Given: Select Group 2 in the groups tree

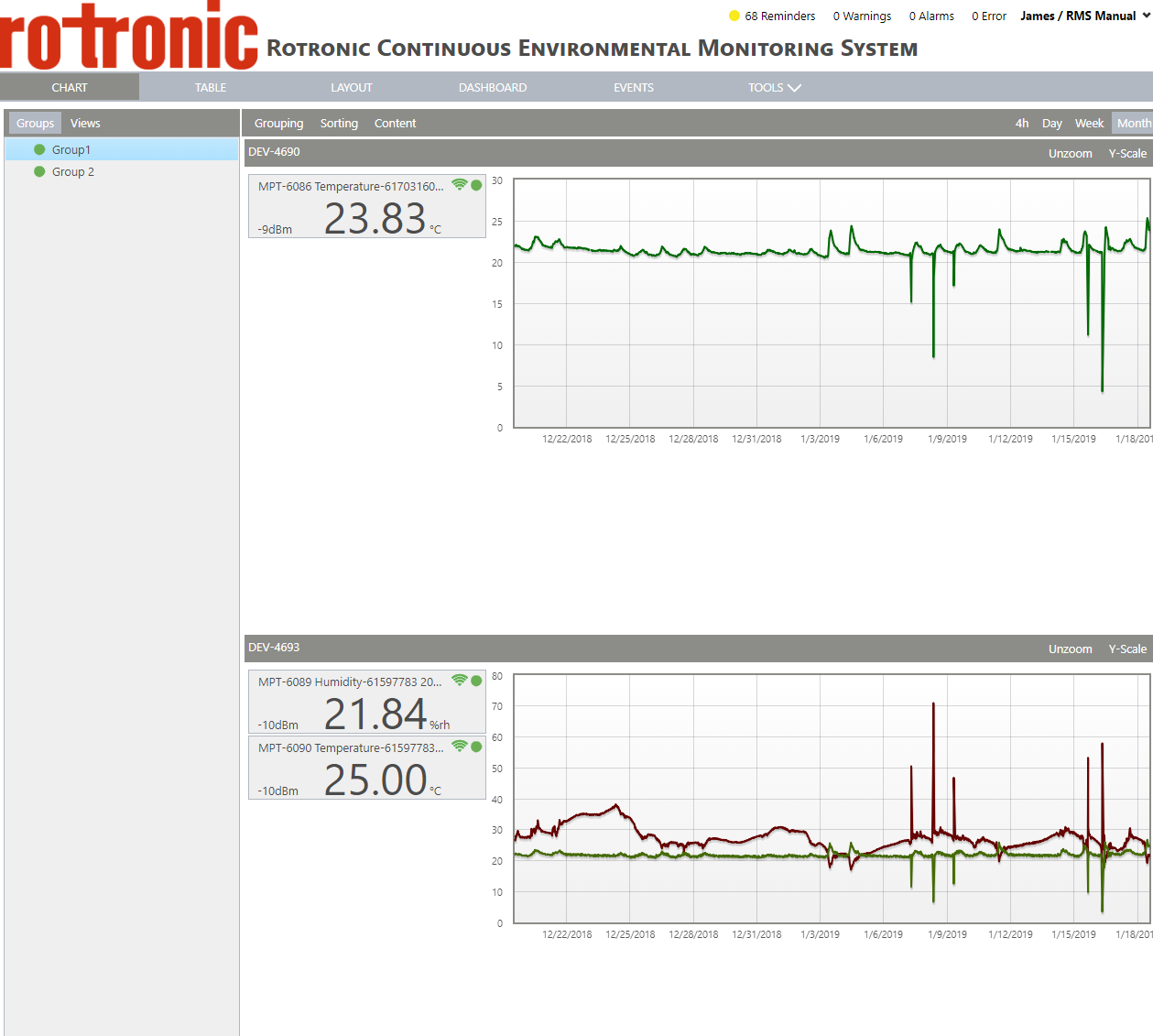Looking at the screenshot, I should tap(122, 171).
